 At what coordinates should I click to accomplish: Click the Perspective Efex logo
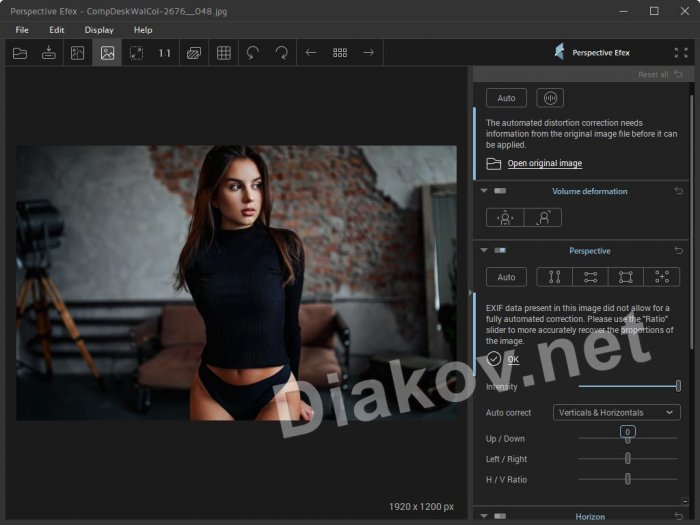pyautogui.click(x=559, y=52)
